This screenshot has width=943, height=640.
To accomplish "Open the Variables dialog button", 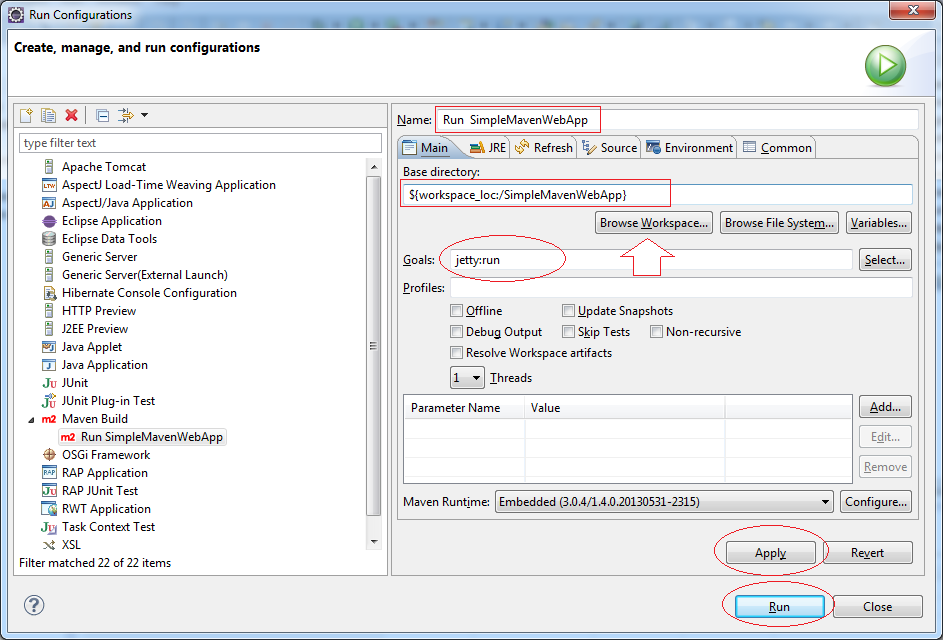I will coord(879,223).
